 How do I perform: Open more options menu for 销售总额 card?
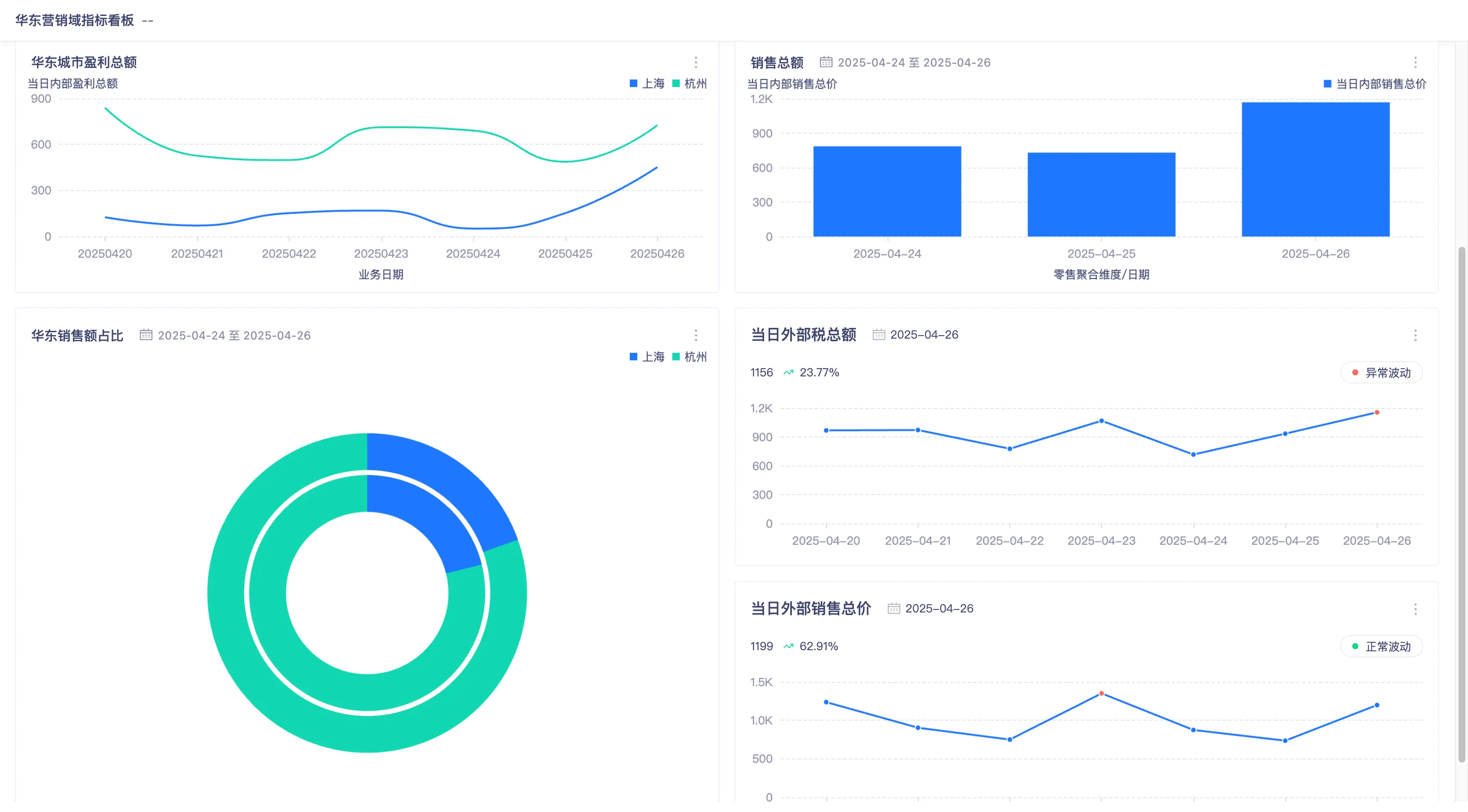(x=1415, y=63)
